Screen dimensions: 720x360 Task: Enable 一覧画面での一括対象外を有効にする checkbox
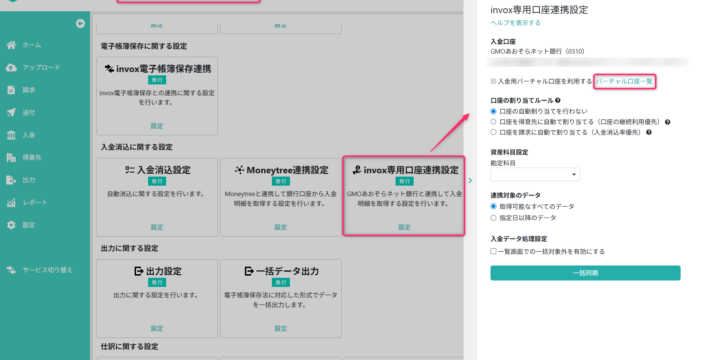point(494,252)
